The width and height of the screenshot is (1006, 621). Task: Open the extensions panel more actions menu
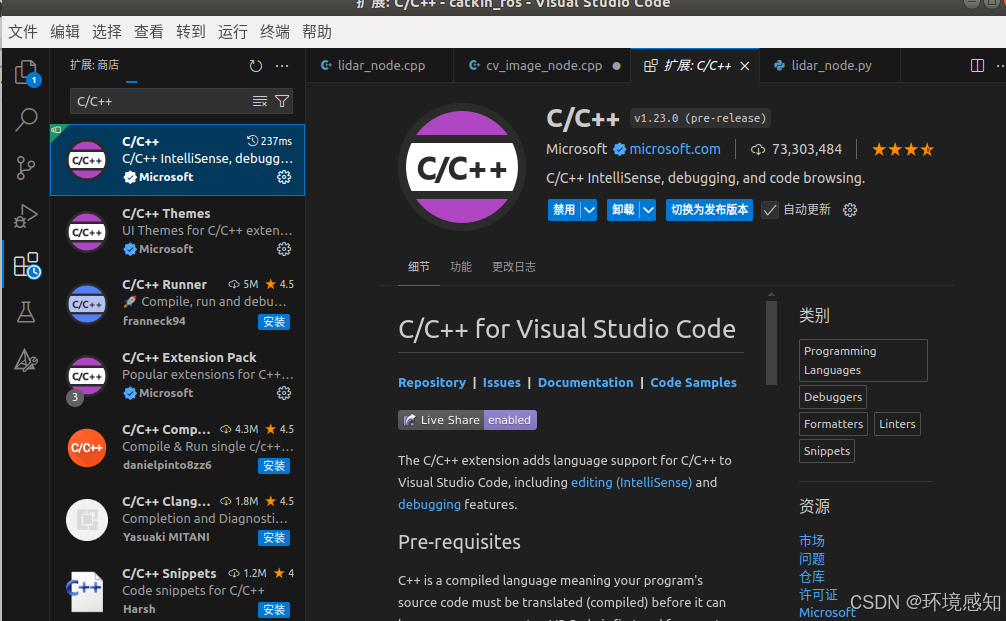[x=282, y=65]
